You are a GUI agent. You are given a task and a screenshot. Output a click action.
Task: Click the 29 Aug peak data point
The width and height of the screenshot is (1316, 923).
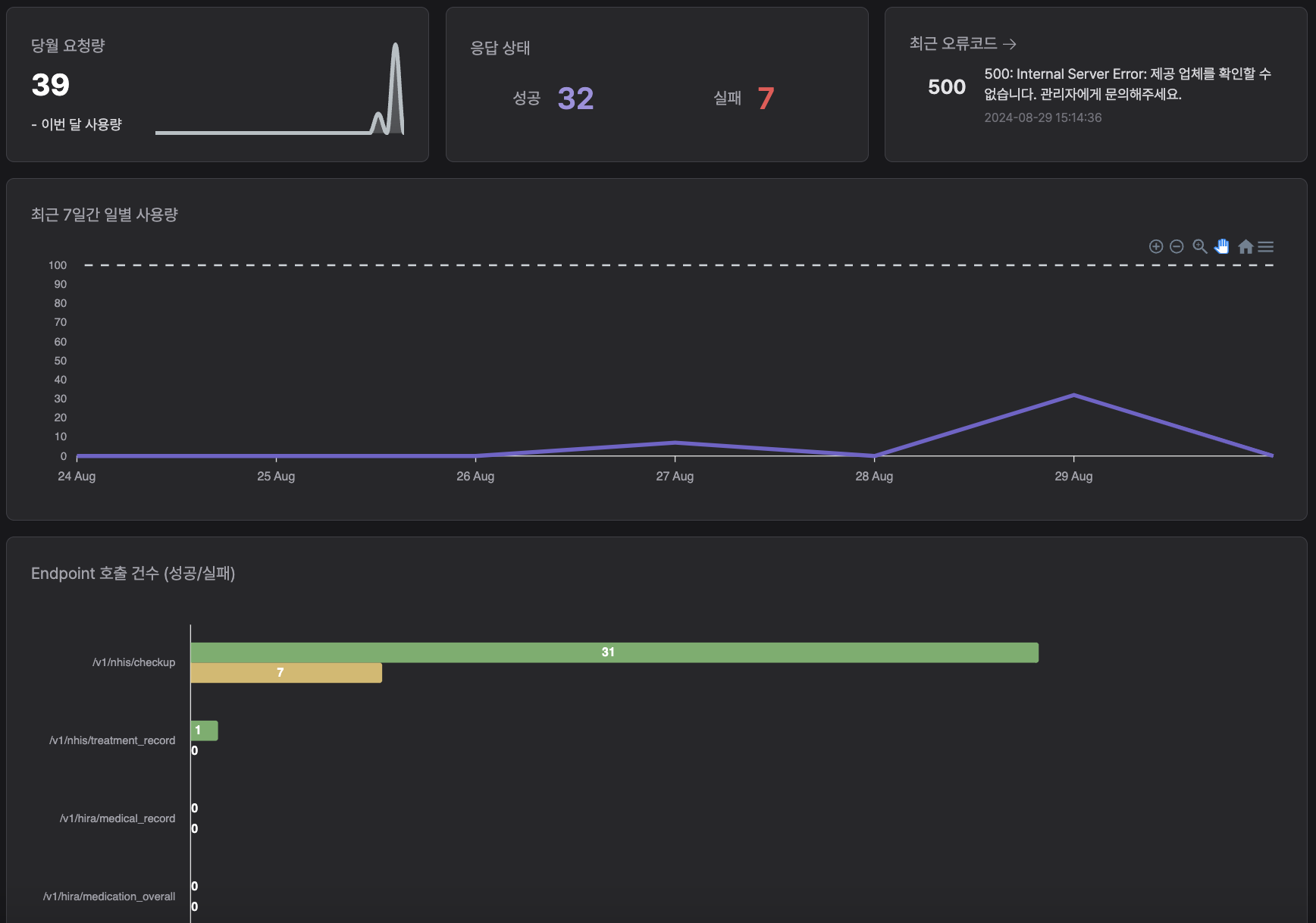(x=1073, y=396)
